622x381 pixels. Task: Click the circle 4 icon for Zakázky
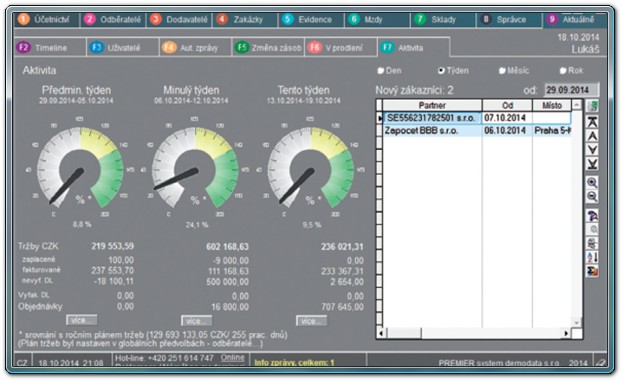[x=222, y=19]
